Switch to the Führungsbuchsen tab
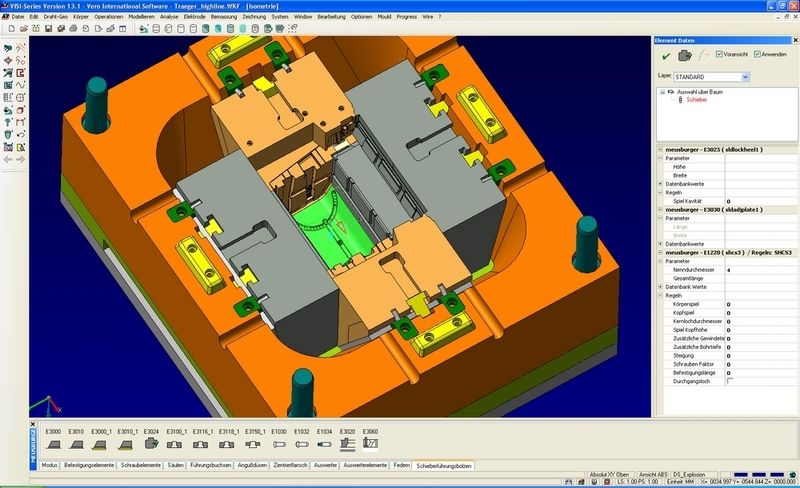Image resolution: width=800 pixels, height=488 pixels. 211,465
